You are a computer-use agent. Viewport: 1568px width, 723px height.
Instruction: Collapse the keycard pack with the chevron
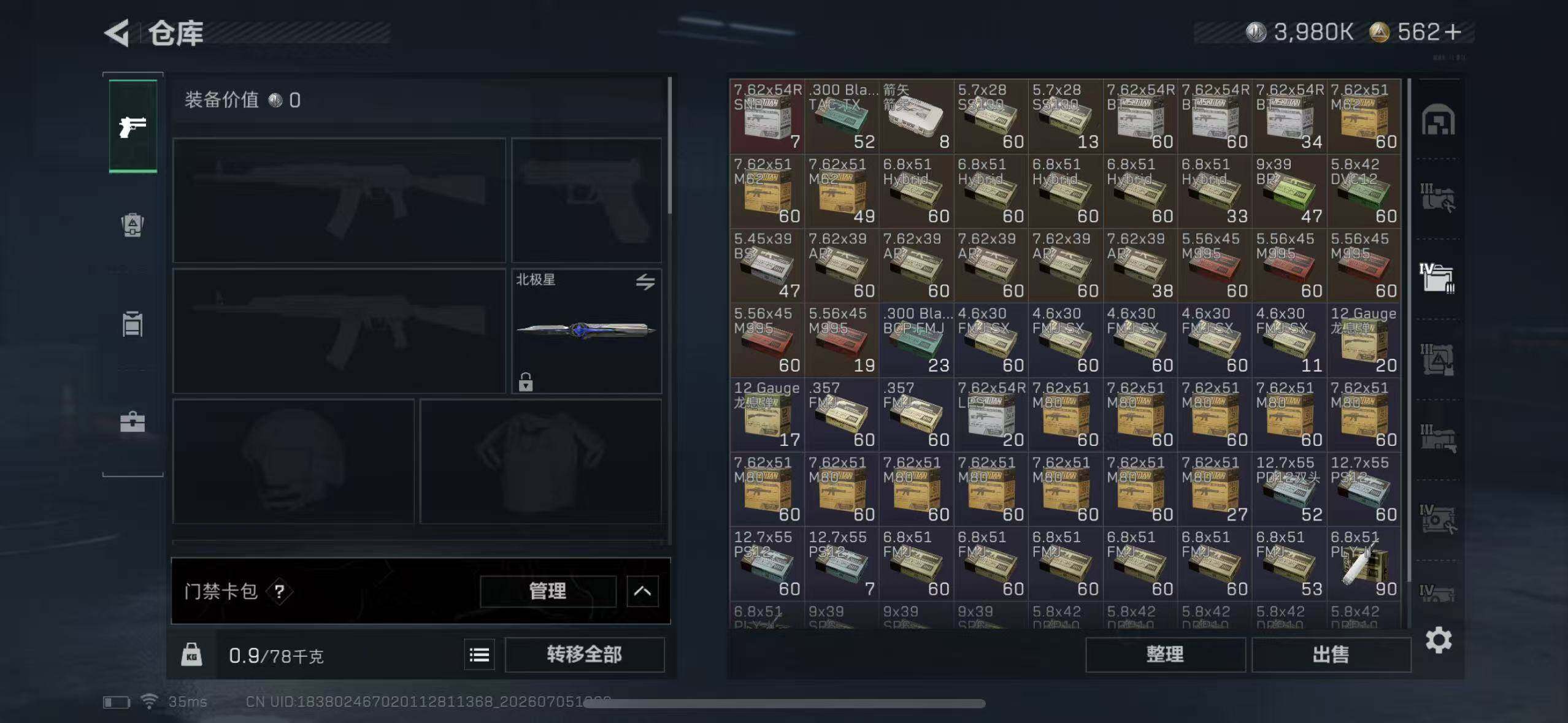[x=642, y=591]
